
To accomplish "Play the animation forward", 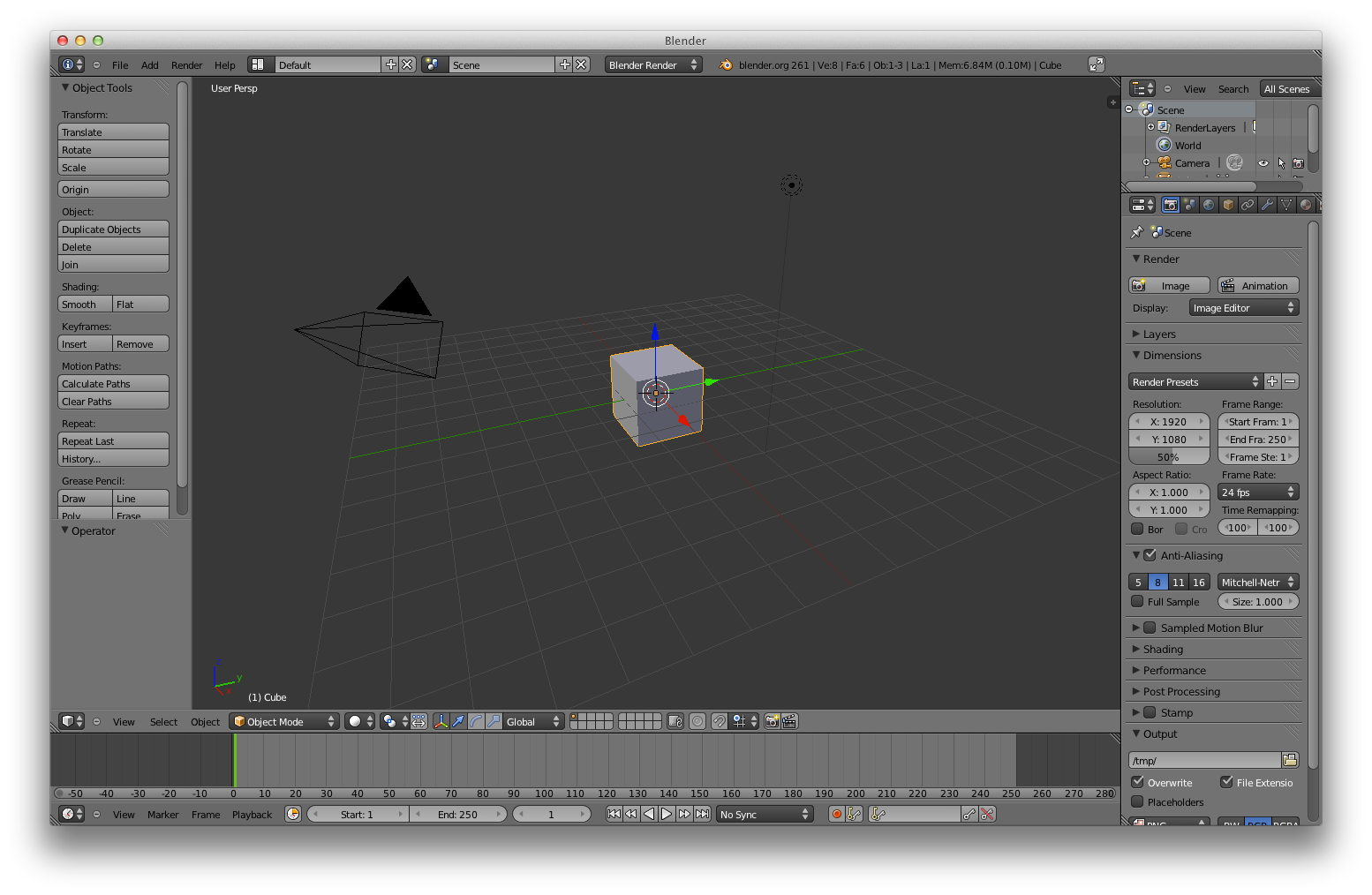I will [667, 814].
